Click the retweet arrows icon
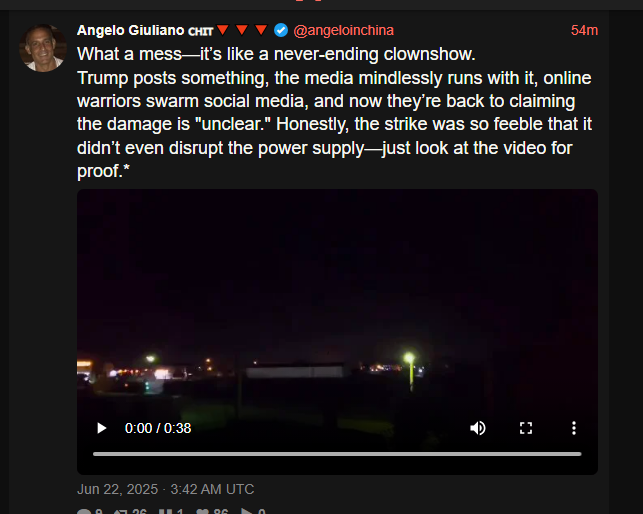The width and height of the screenshot is (643, 514). (x=120, y=512)
